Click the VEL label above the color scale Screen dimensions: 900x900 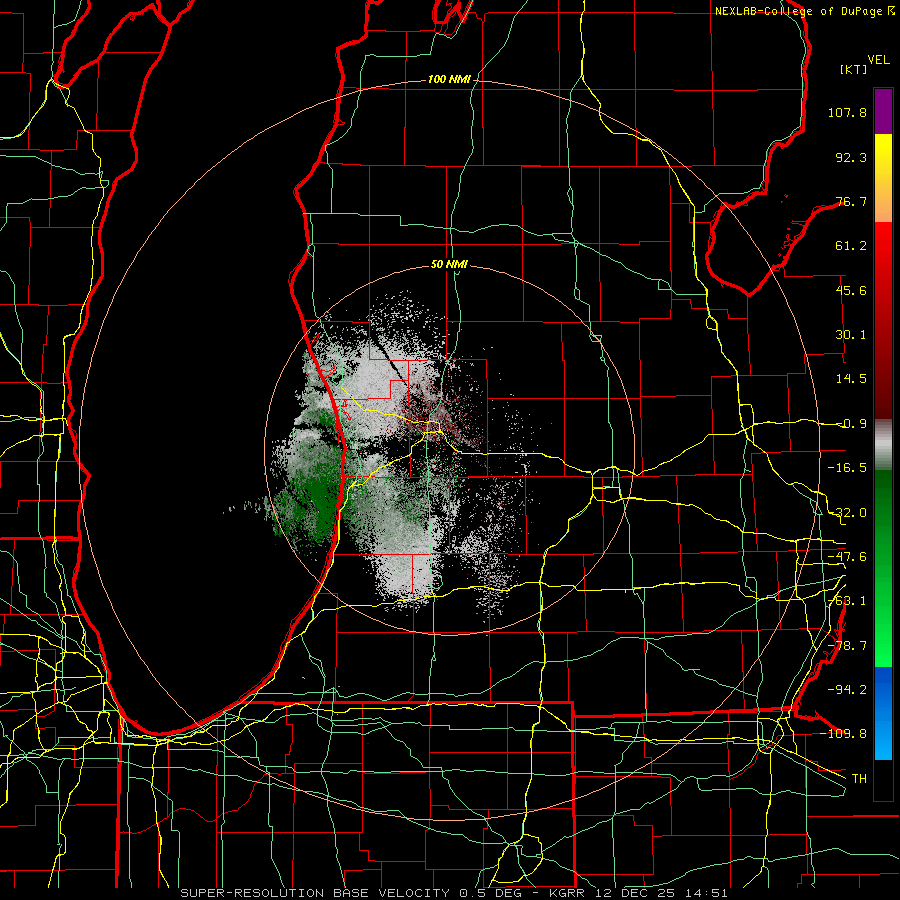click(x=879, y=60)
